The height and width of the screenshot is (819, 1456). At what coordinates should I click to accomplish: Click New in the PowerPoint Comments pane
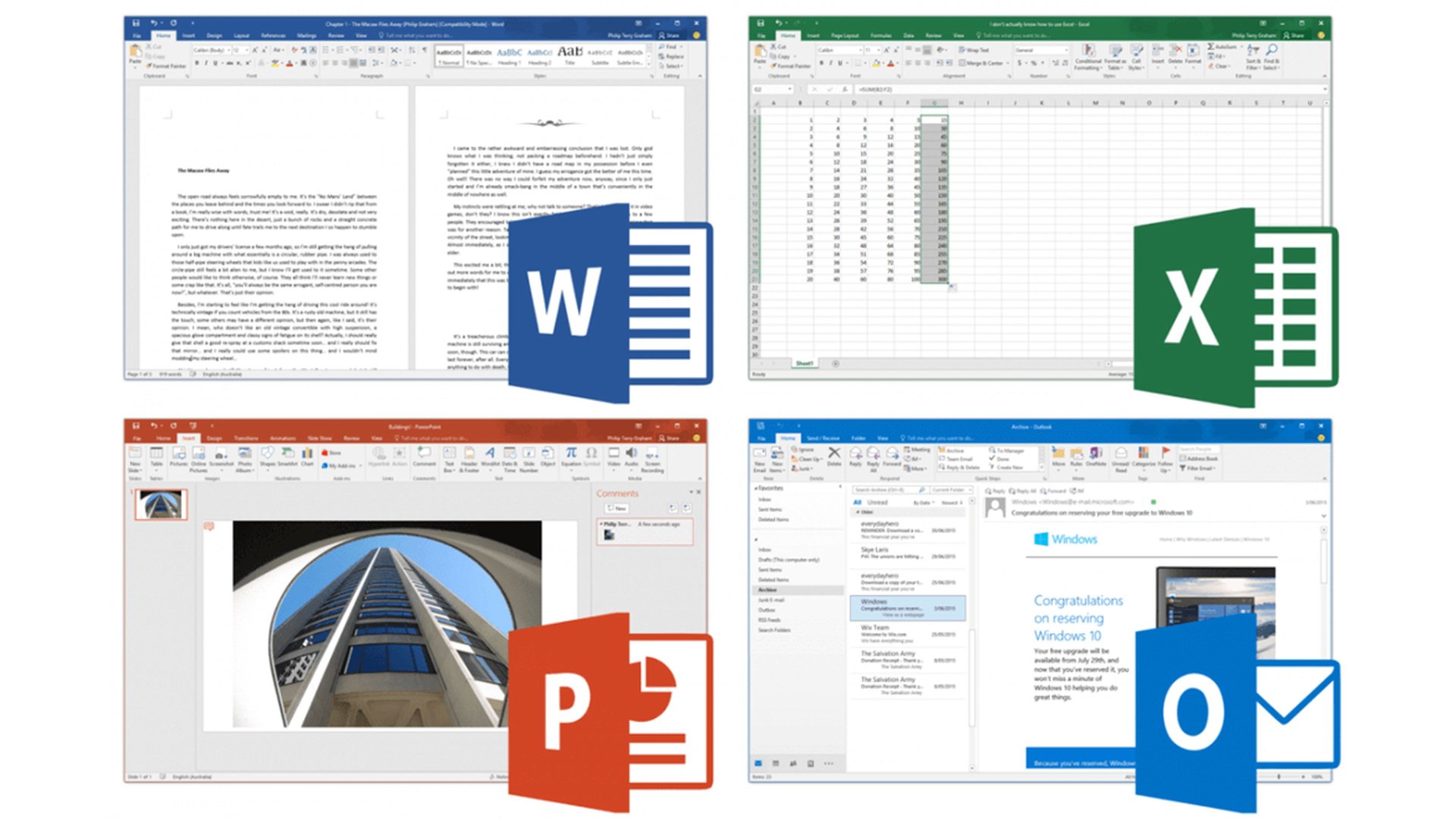click(617, 508)
